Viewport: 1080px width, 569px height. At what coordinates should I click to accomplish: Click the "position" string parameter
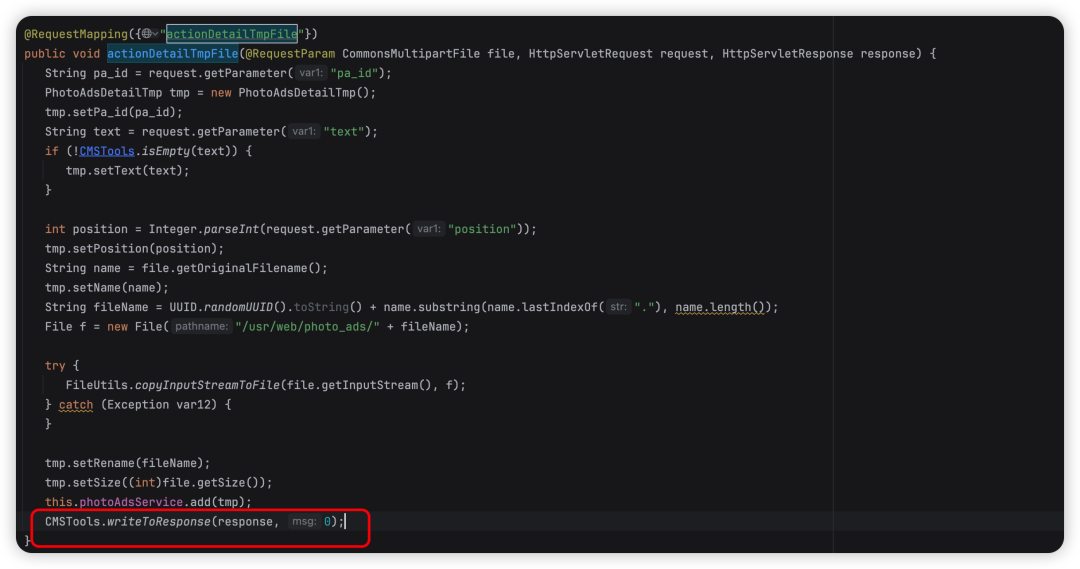coord(484,229)
